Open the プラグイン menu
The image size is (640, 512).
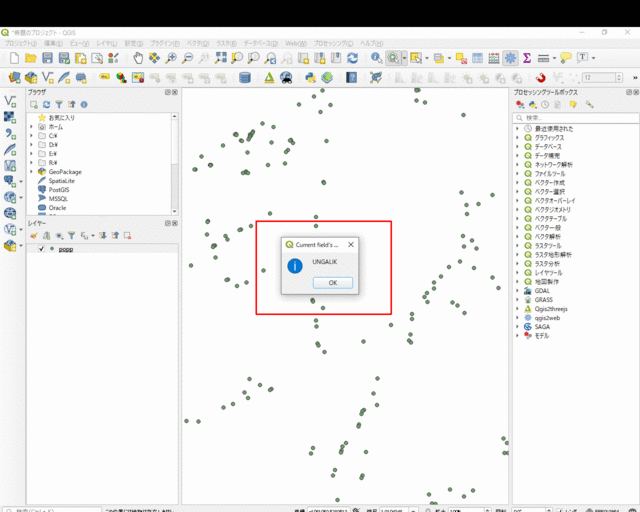(164, 43)
